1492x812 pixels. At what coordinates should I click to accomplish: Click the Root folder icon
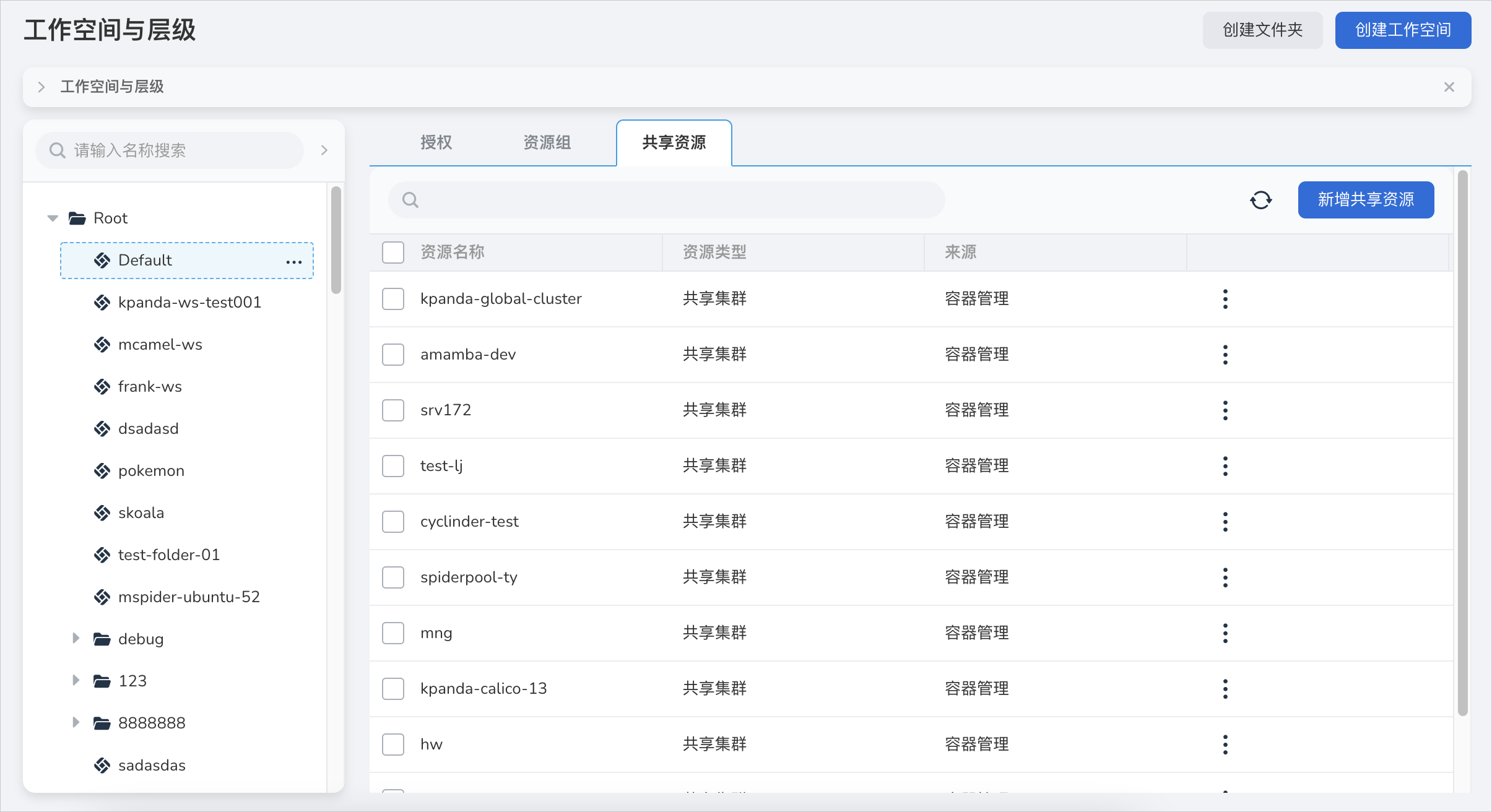tap(77, 218)
